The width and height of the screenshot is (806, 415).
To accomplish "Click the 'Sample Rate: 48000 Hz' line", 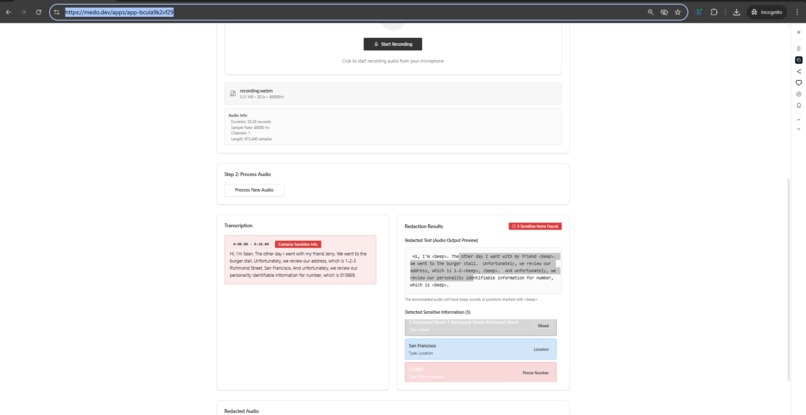I will 250,127.
